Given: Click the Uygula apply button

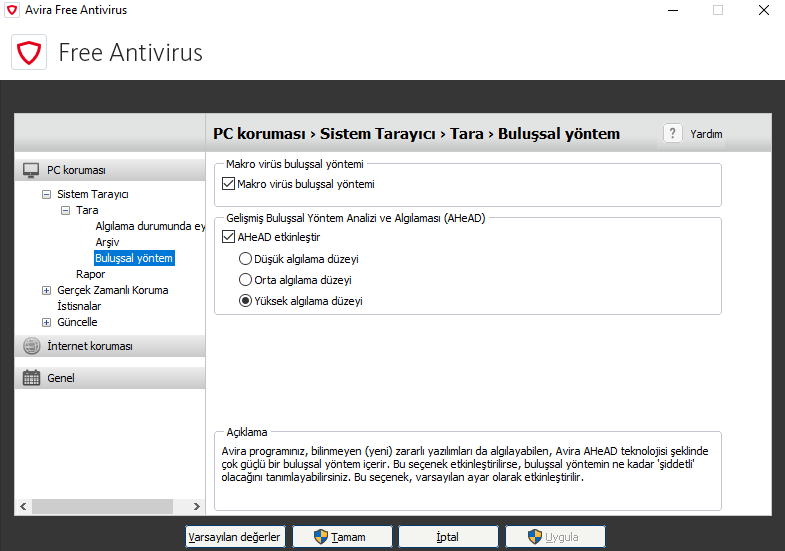Looking at the screenshot, I should click(555, 537).
